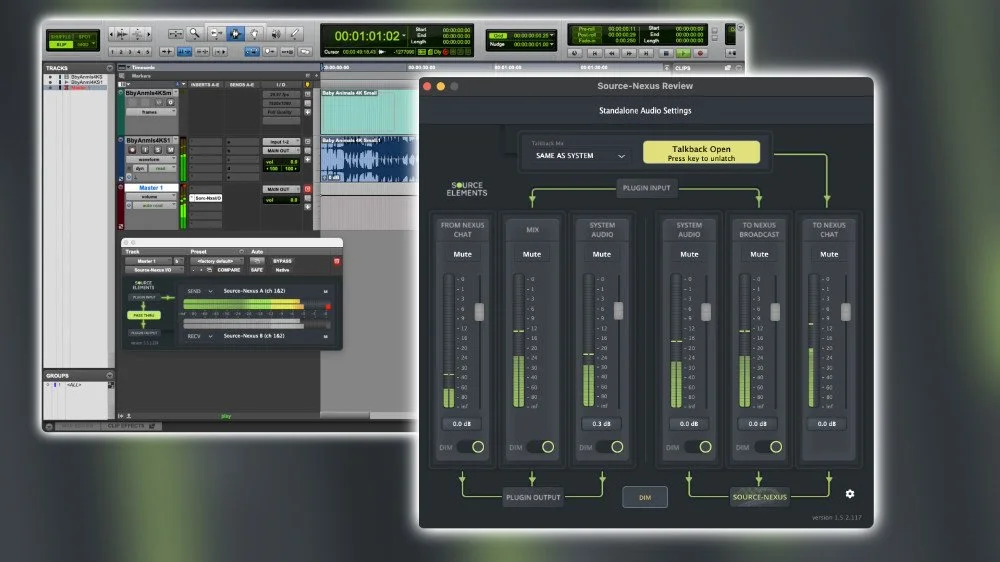
Task: Open the waveform track view dropdown
Action: (x=151, y=159)
